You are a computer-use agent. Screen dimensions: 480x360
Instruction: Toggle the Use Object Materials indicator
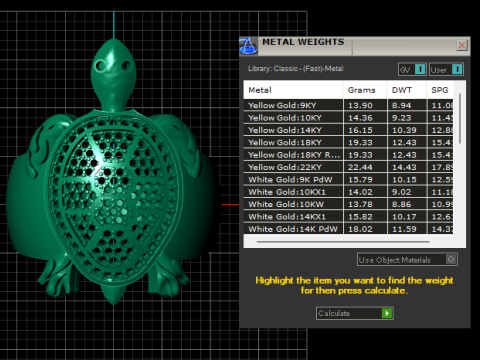point(451,259)
